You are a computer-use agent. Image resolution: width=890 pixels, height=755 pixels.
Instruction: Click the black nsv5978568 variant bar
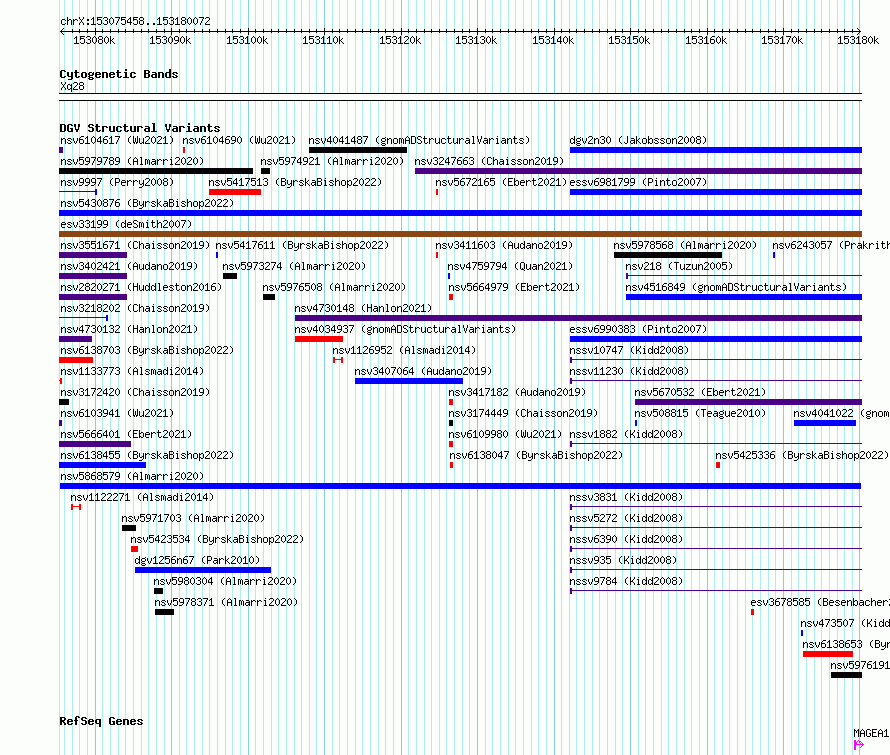pos(668,255)
